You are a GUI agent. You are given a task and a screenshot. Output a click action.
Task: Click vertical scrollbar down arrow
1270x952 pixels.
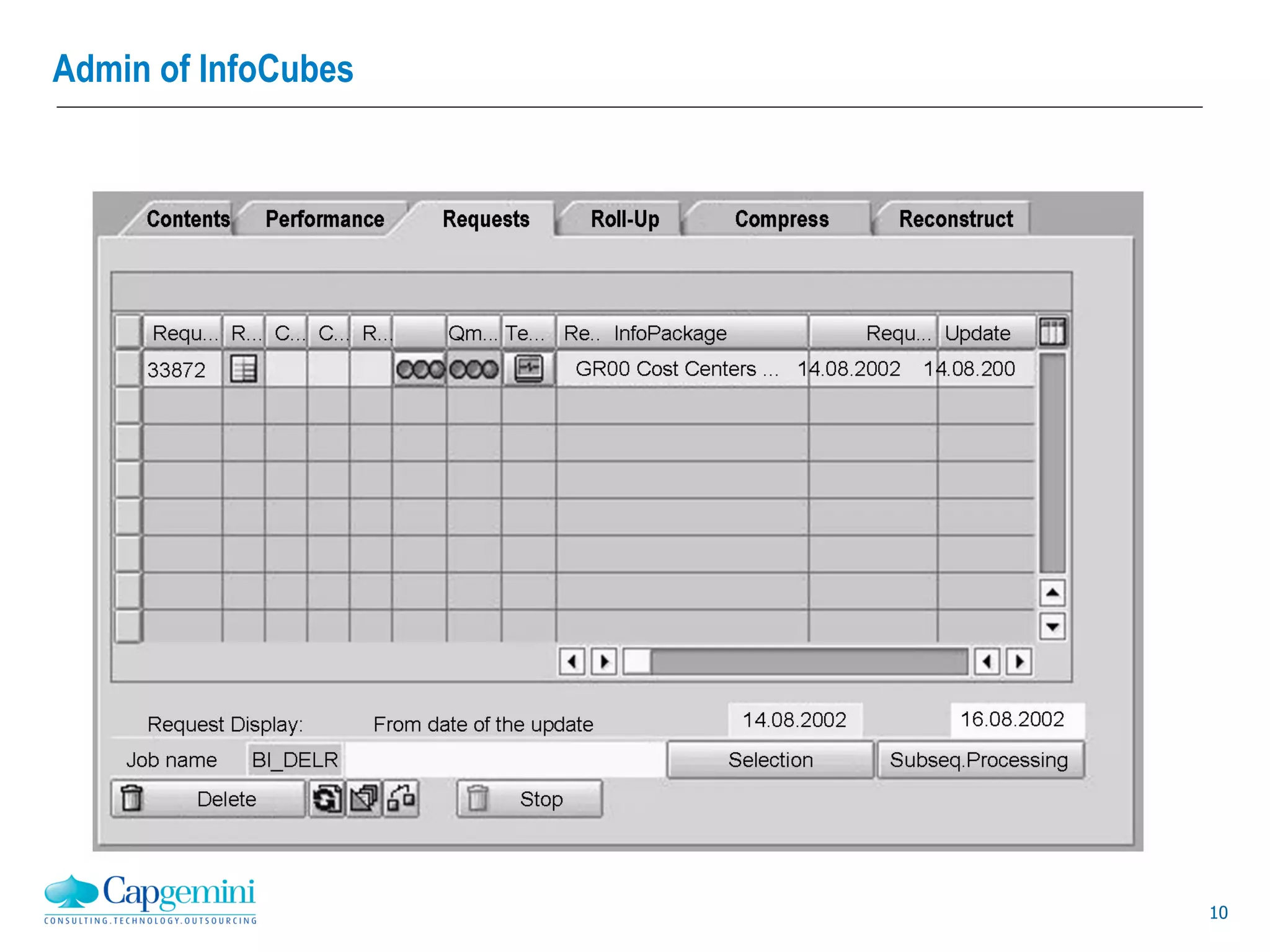pos(1052,626)
